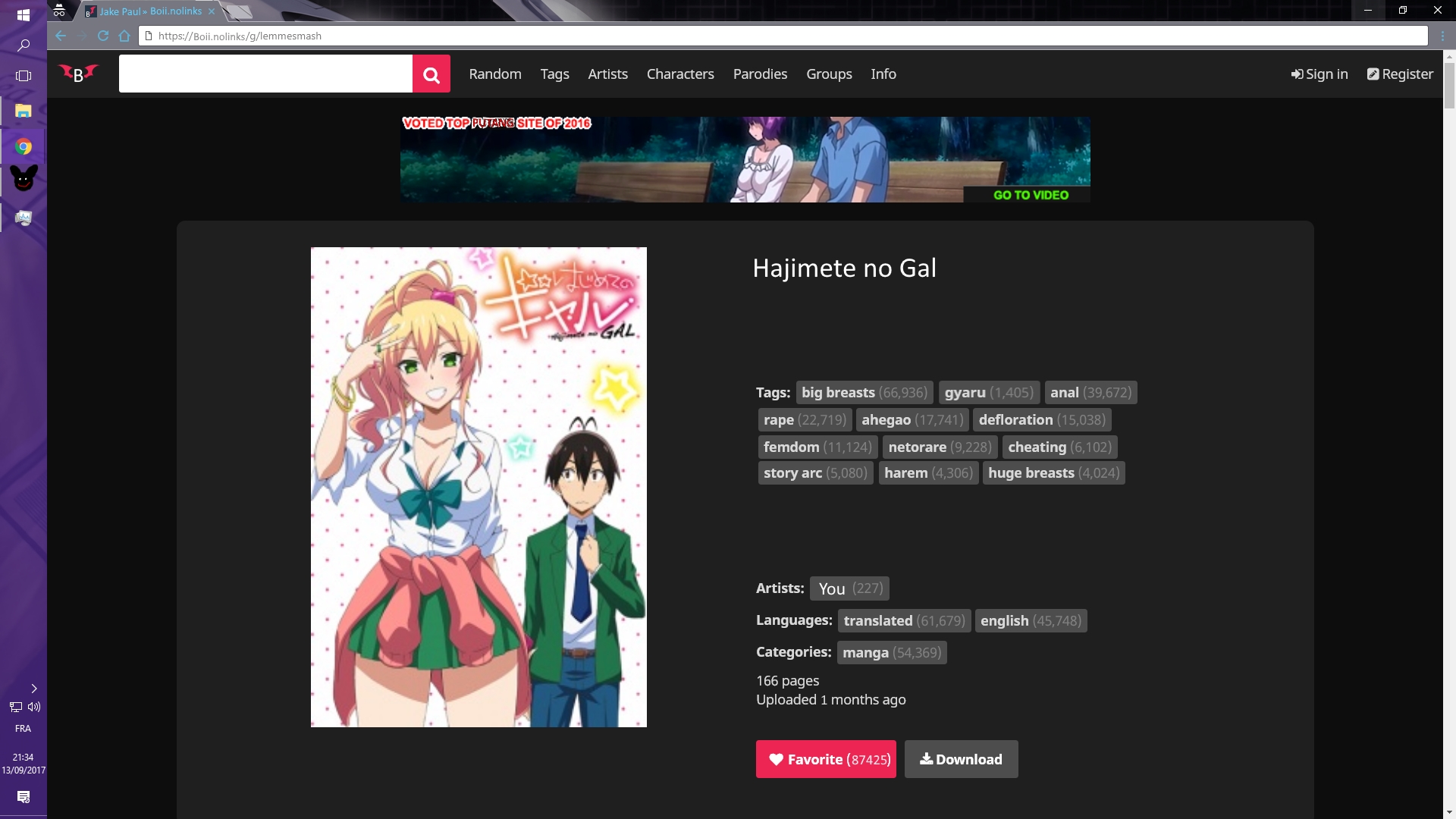Expand hidden tray icons chevron
Viewport: 1456px width, 819px height.
point(34,689)
